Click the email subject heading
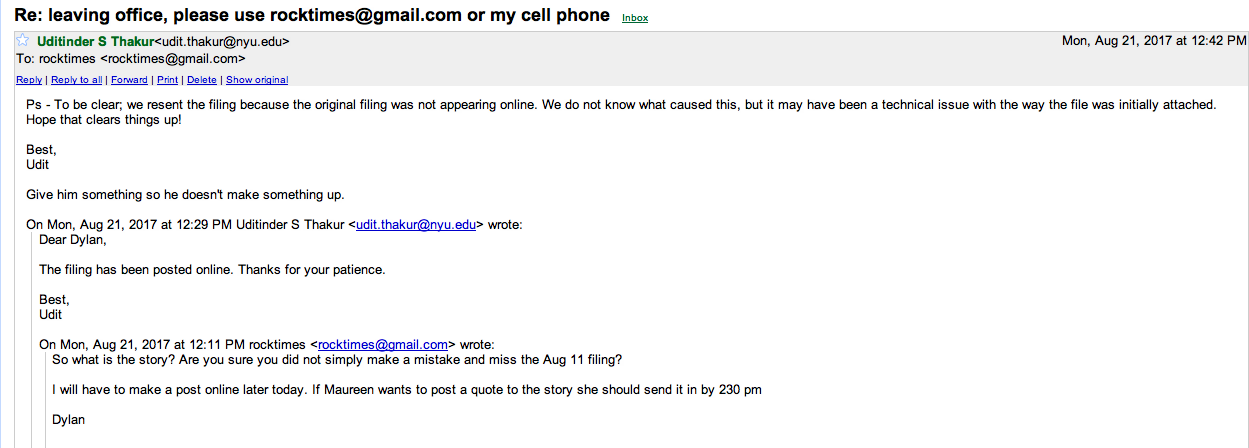Screen dimensions: 1249x448 [311, 15]
